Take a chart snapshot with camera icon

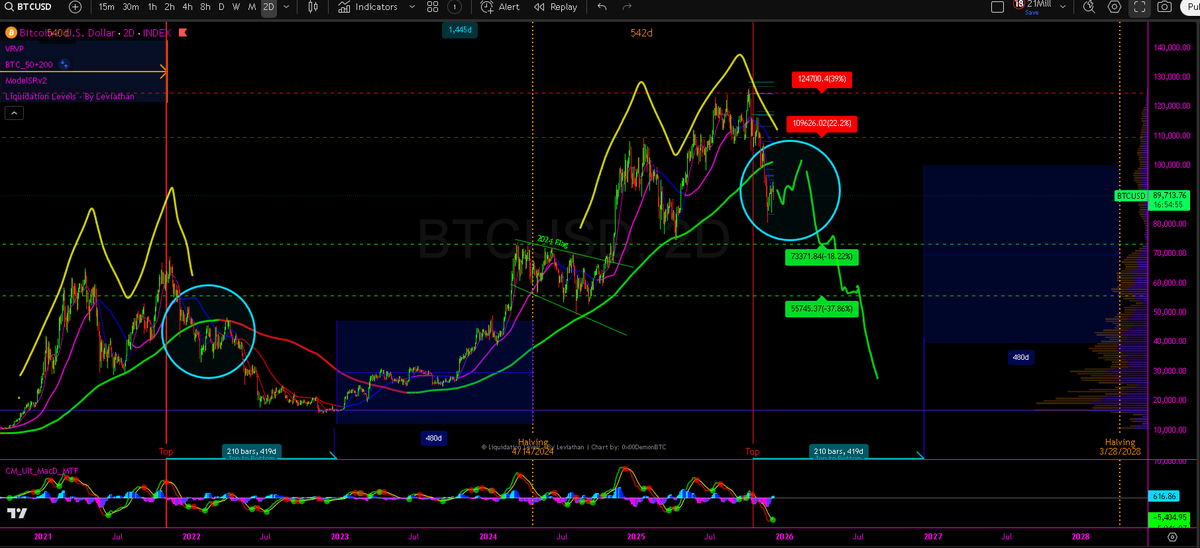pos(1164,7)
